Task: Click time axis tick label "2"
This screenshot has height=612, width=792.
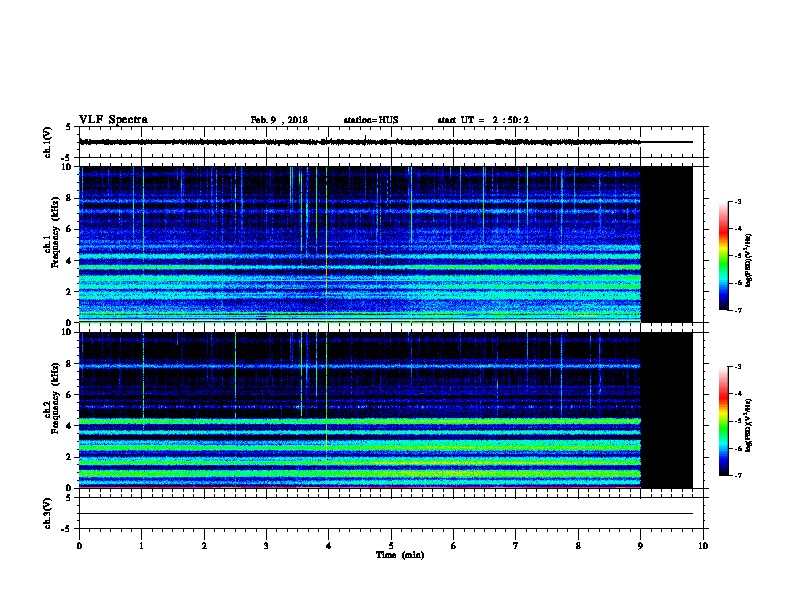Action: 204,546
